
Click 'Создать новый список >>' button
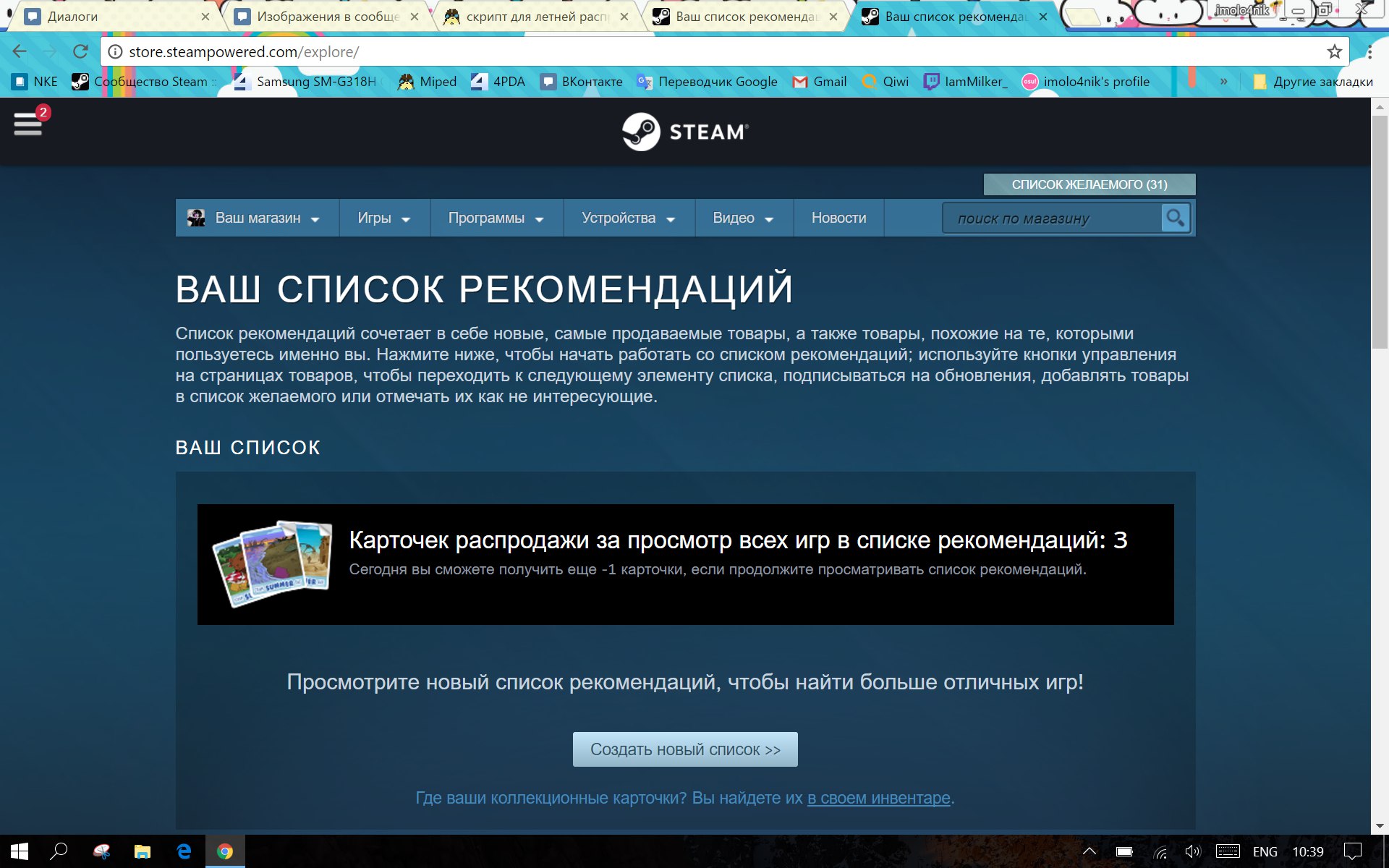point(685,749)
